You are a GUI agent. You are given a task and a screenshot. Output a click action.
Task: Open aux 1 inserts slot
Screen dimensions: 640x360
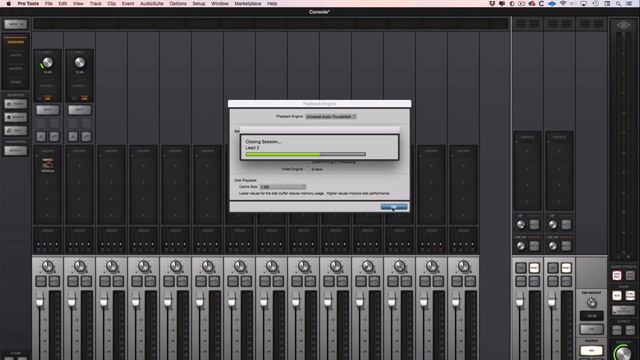pos(527,171)
